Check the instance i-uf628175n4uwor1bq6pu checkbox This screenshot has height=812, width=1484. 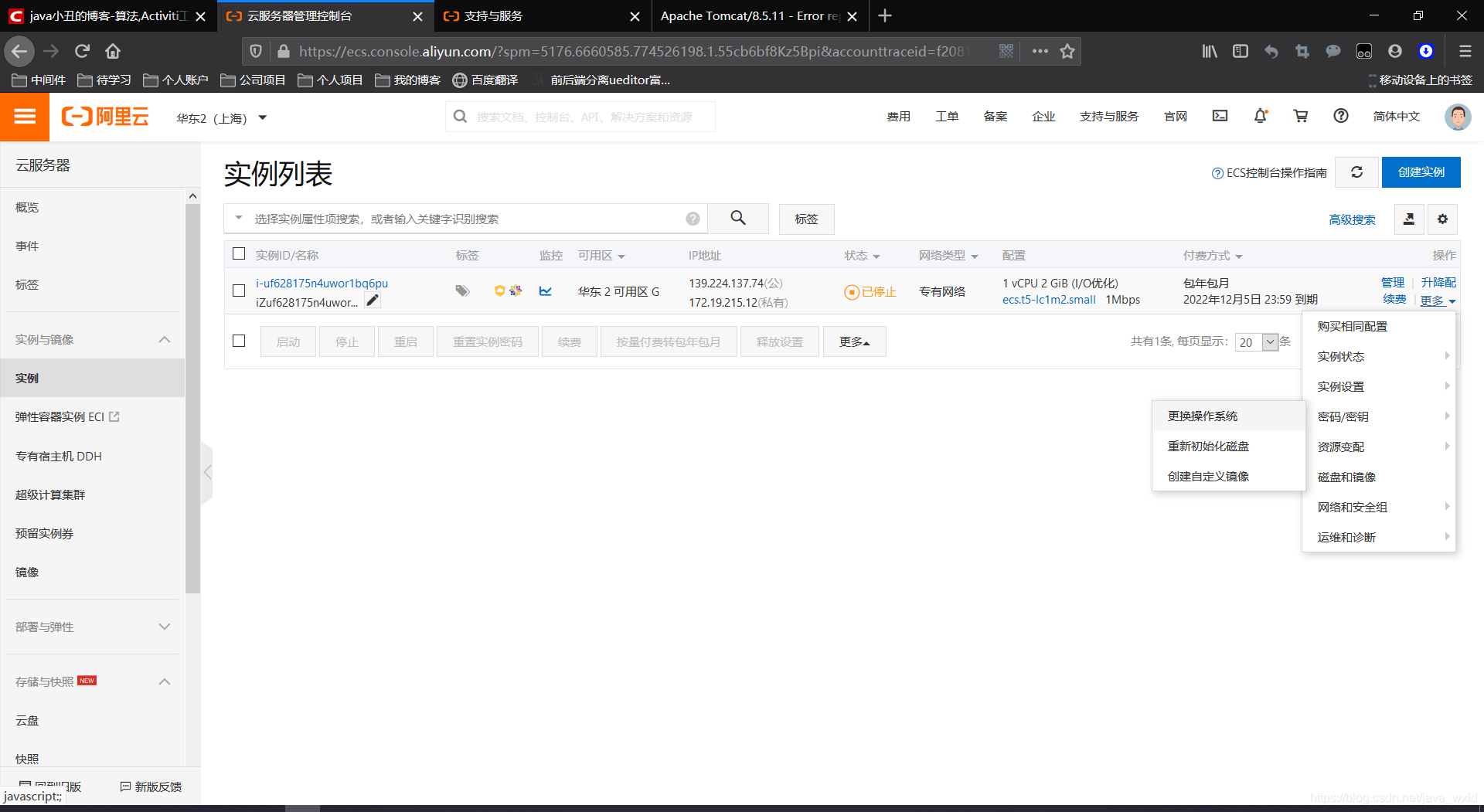[239, 290]
